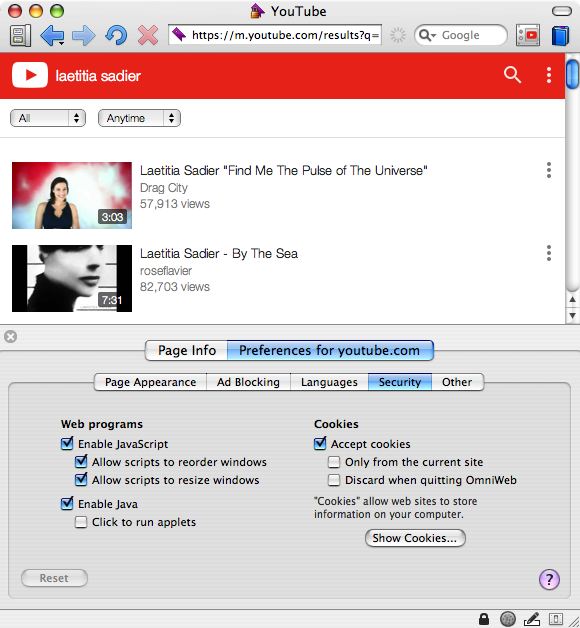This screenshot has width=580, height=628.
Task: Close the preferences panel with gray X
Action: point(11,336)
